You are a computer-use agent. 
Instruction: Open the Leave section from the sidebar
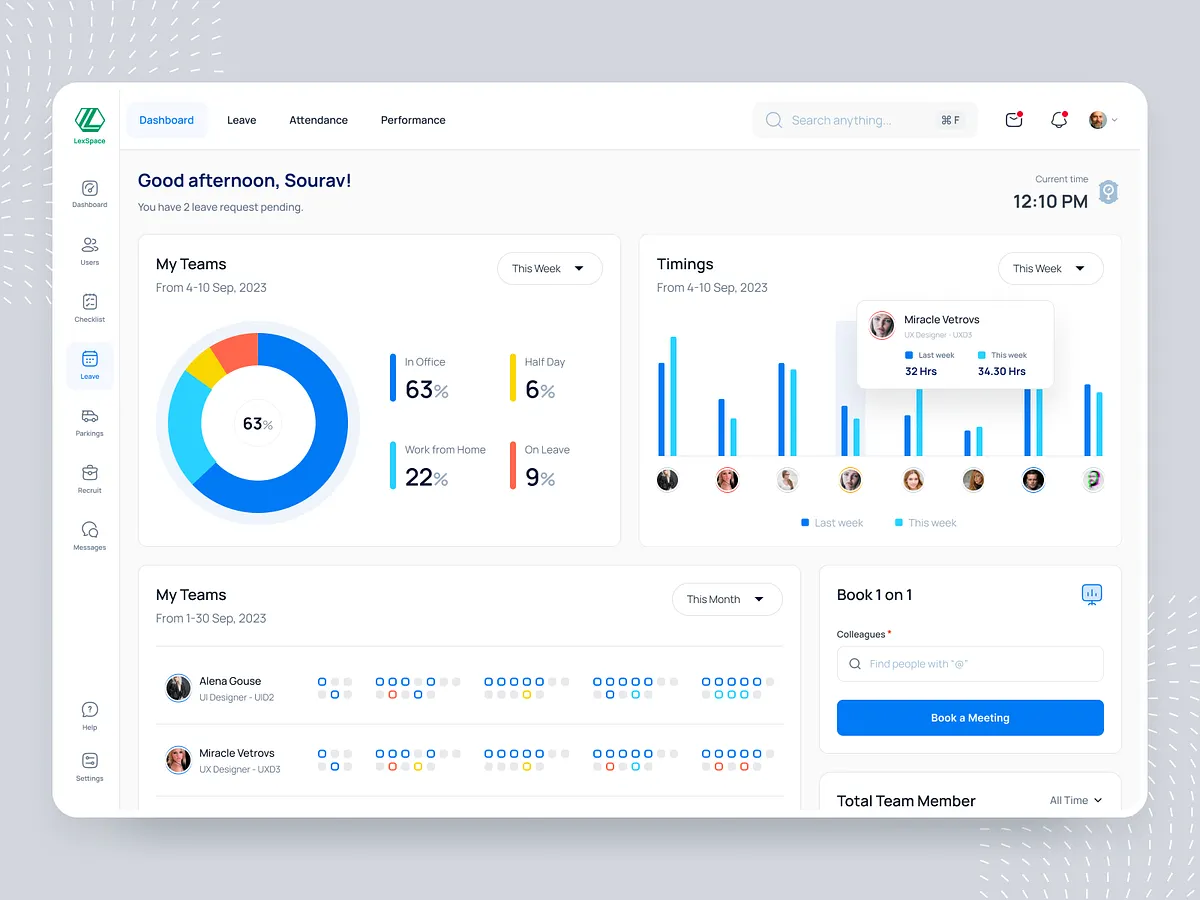[89, 365]
